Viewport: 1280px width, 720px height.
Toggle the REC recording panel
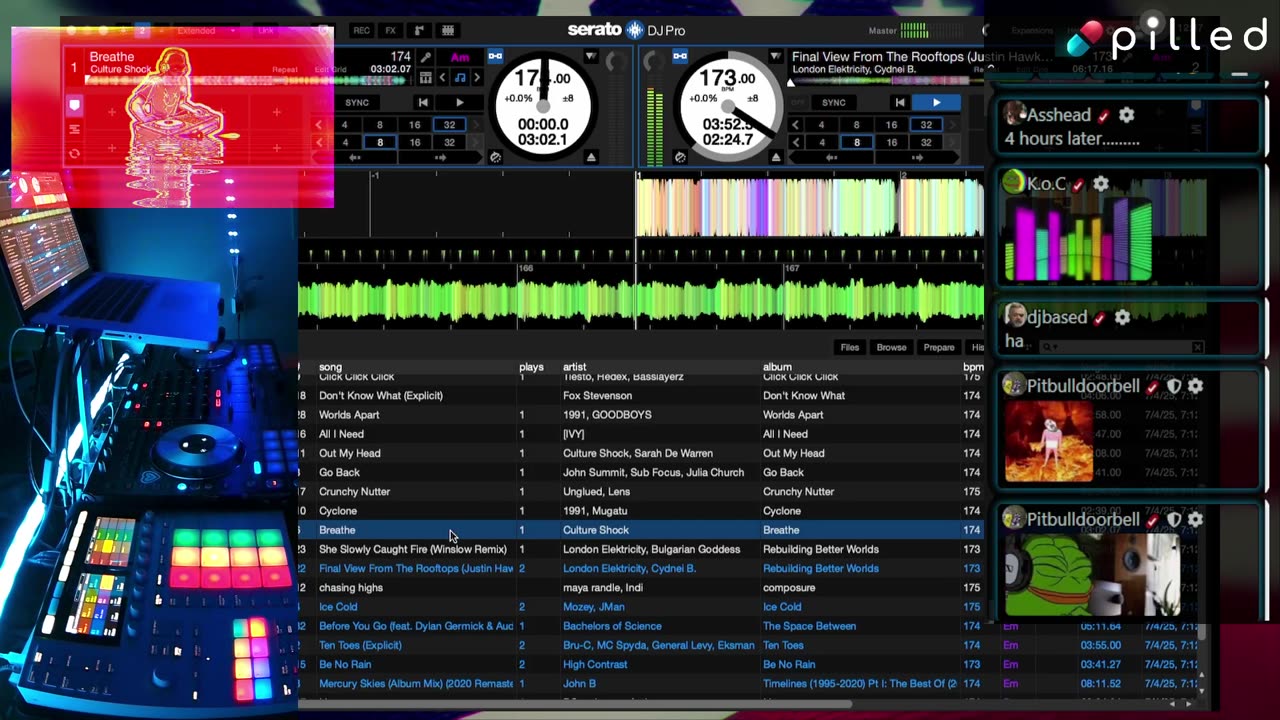[x=362, y=31]
